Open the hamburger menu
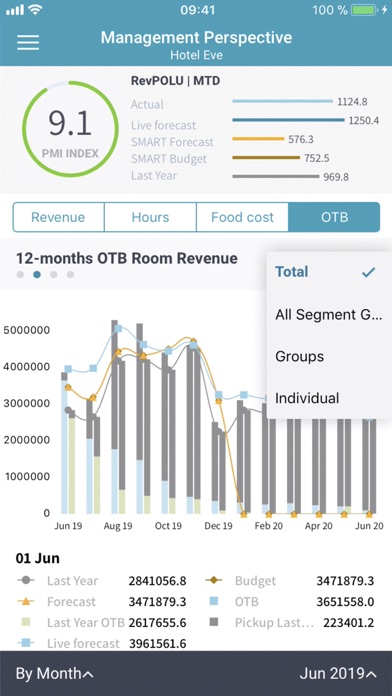This screenshot has width=392, height=696. [28, 43]
